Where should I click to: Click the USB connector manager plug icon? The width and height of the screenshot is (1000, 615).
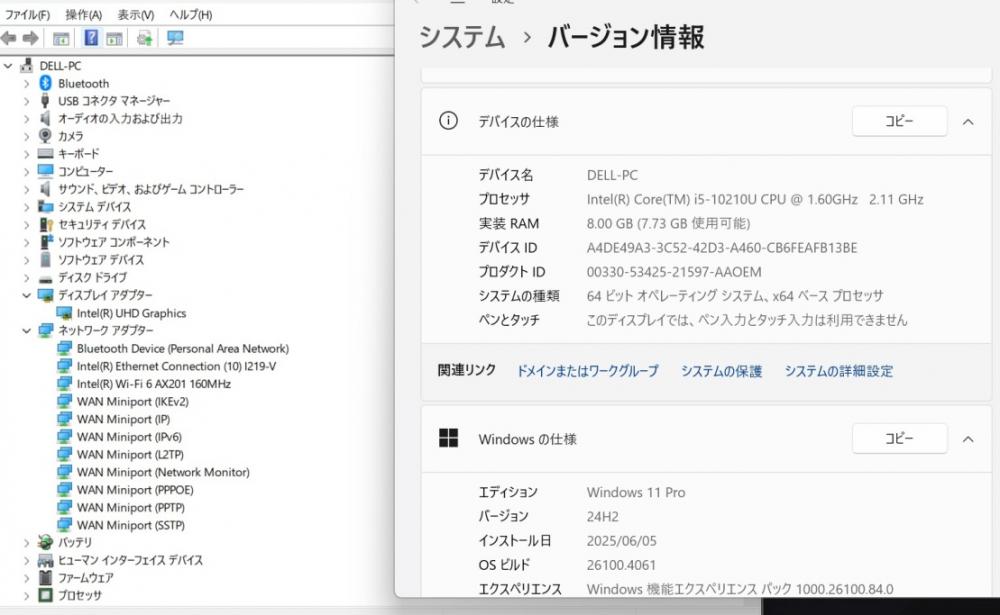(45, 101)
